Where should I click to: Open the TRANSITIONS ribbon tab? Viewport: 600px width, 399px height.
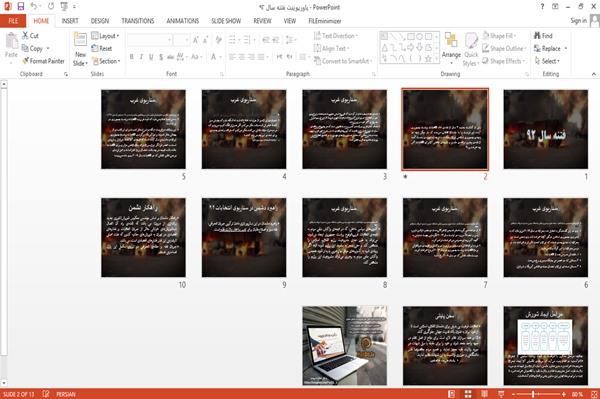138,21
